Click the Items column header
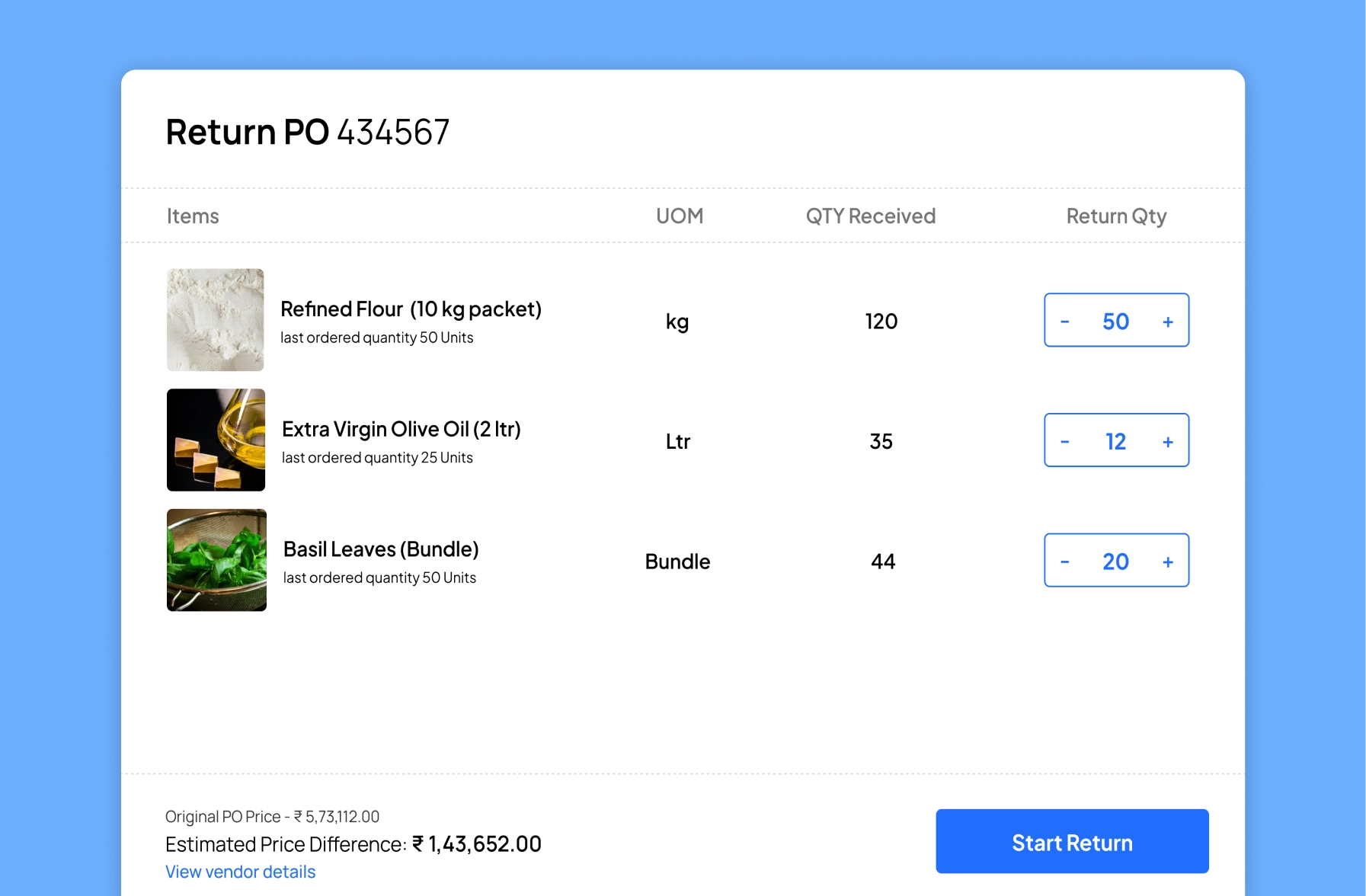The image size is (1366, 896). 193,216
